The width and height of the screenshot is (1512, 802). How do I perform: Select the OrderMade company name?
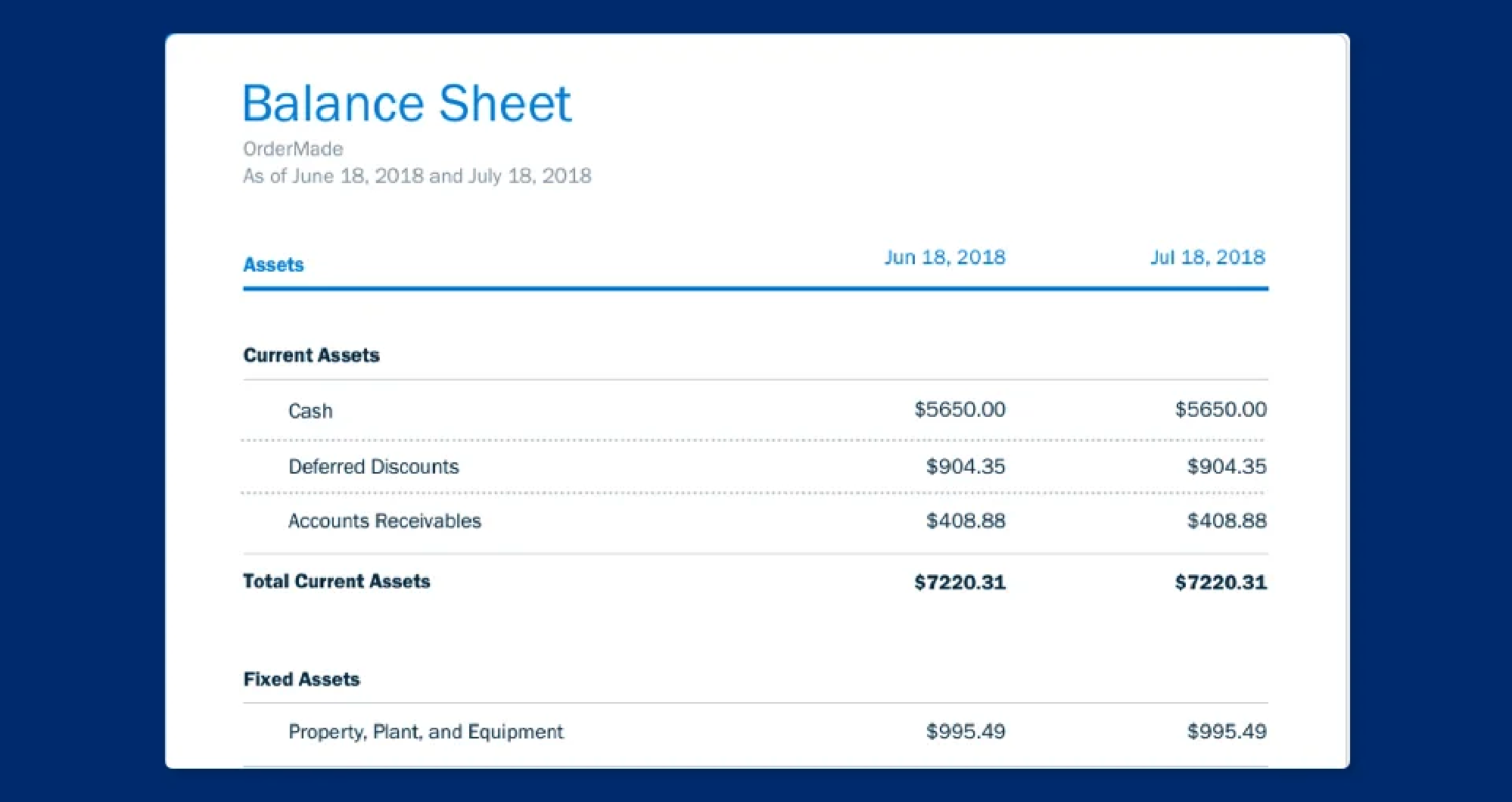tap(293, 149)
